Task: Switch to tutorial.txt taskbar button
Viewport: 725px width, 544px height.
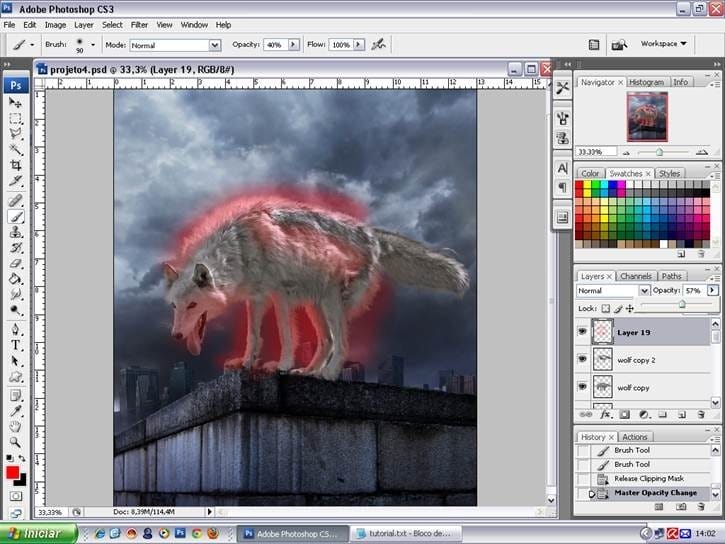Action: pyautogui.click(x=406, y=533)
